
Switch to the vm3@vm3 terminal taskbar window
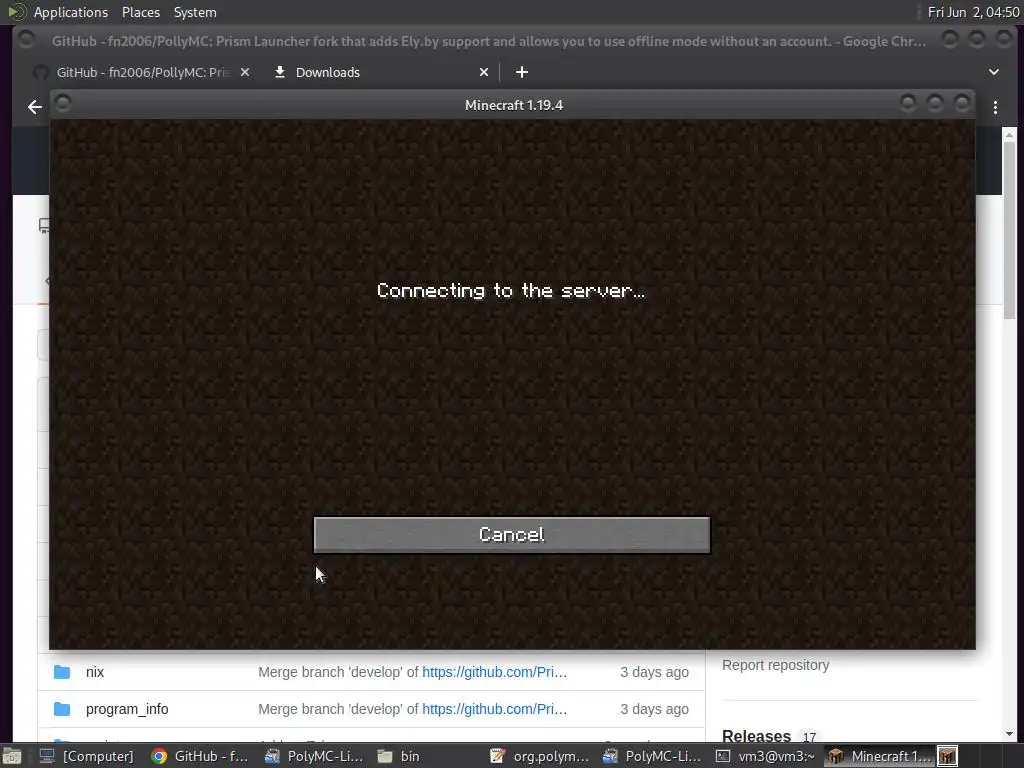(x=765, y=756)
